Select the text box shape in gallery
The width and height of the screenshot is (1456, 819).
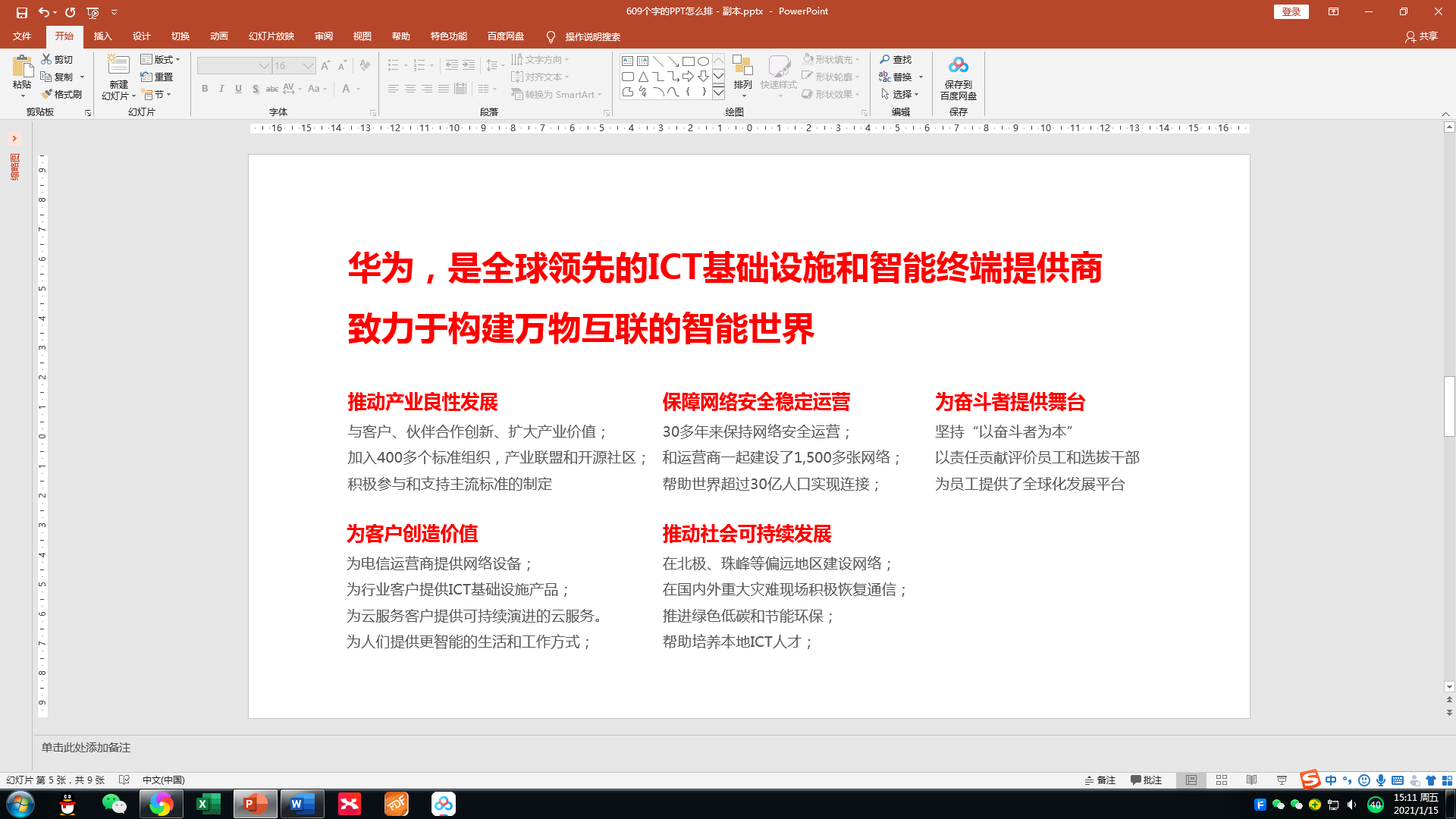tap(628, 61)
